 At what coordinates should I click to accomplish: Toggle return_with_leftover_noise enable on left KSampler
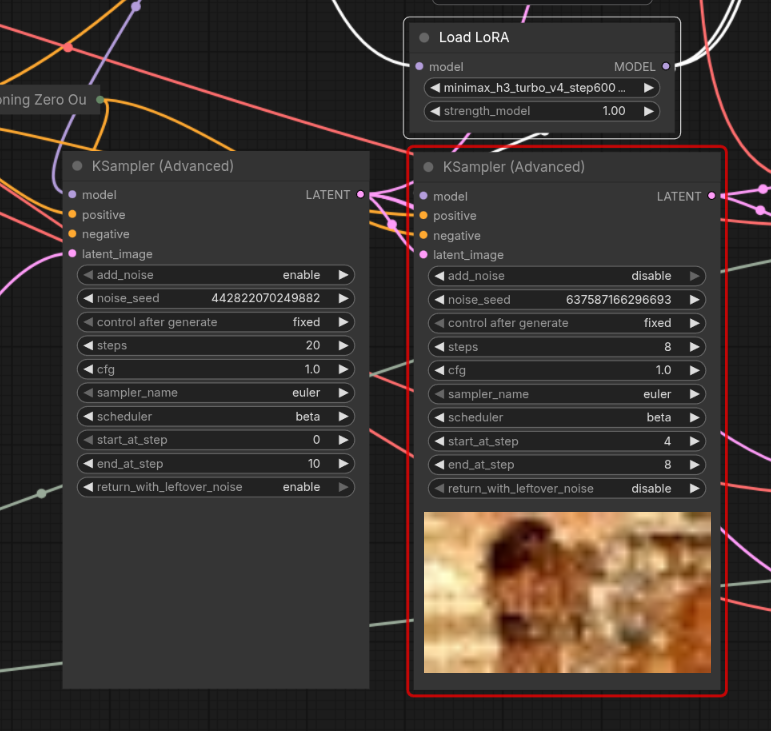pos(216,487)
